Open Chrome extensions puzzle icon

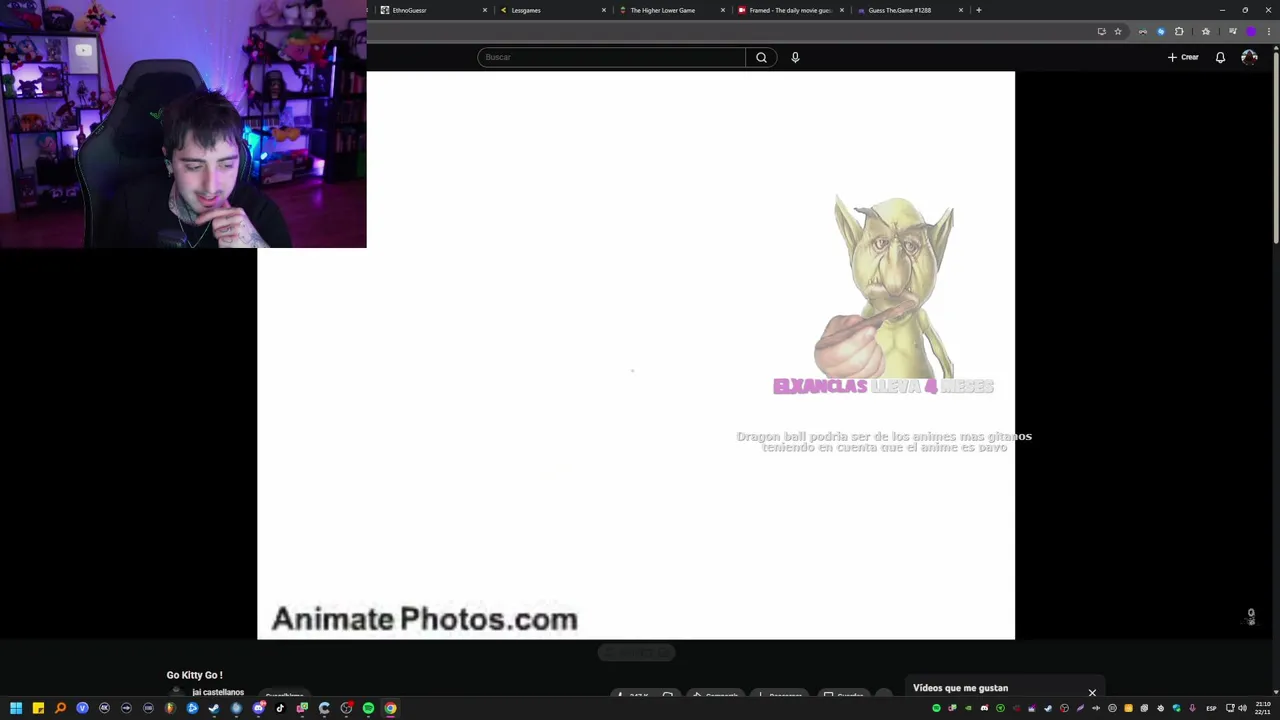1179,31
